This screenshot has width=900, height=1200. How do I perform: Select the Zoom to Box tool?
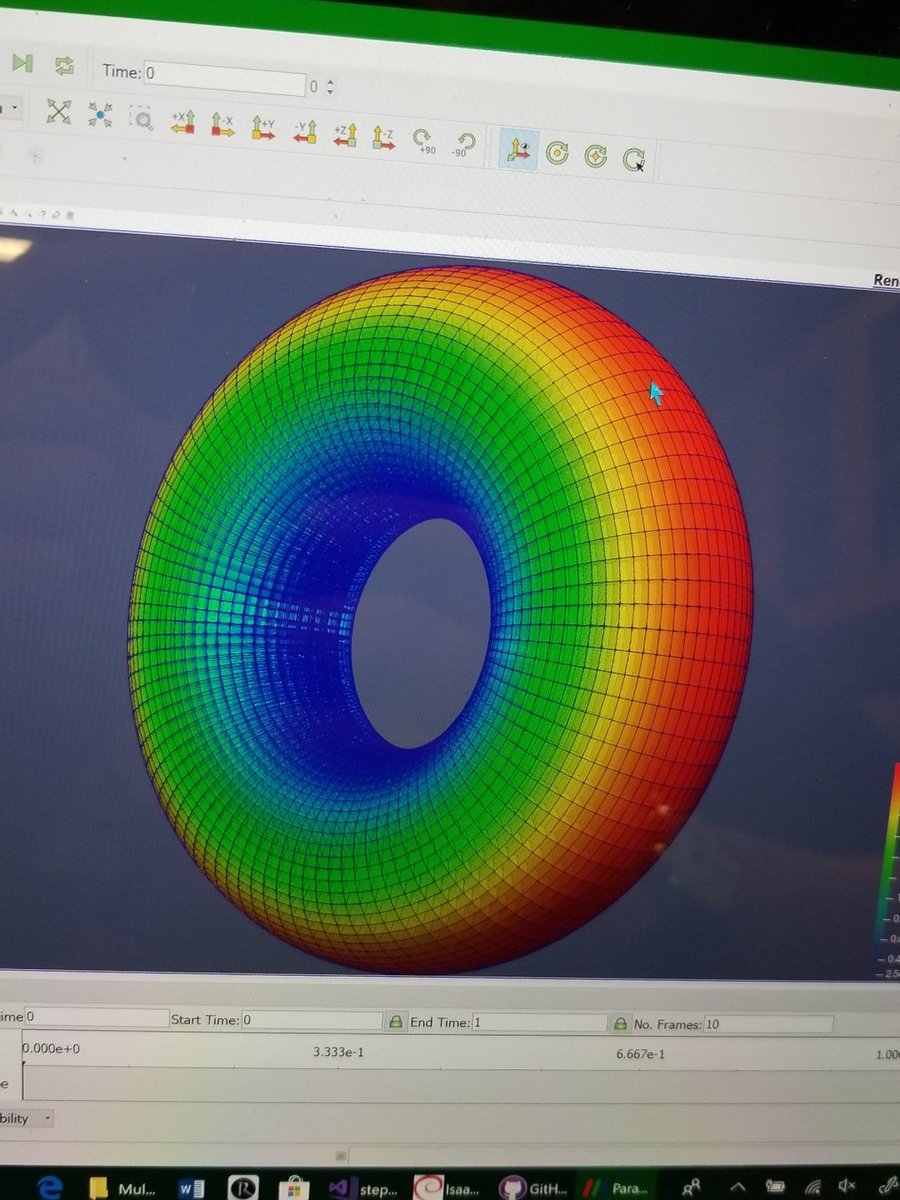click(x=141, y=121)
